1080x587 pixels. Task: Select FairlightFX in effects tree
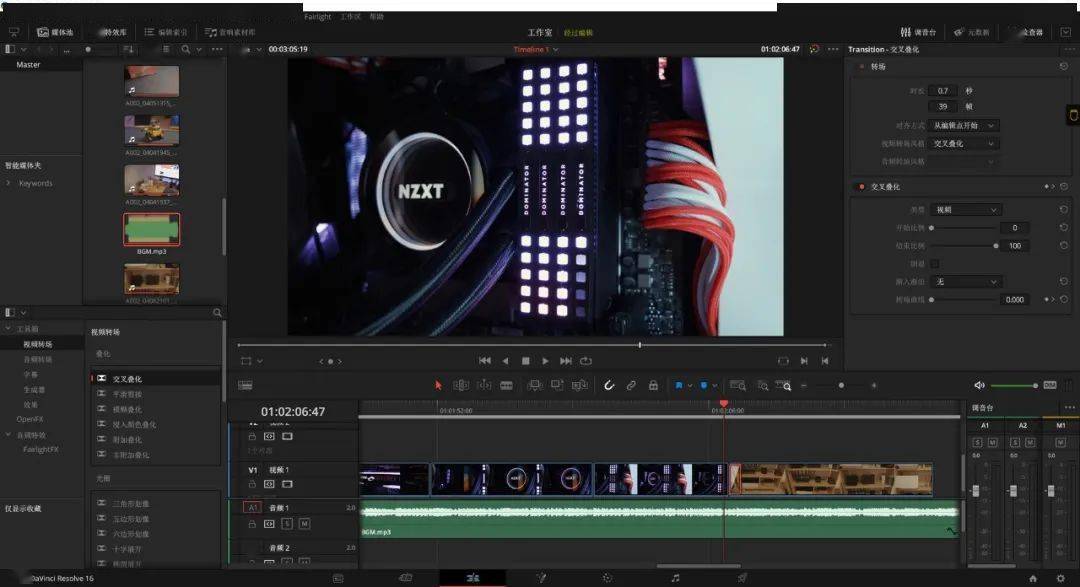click(x=41, y=449)
